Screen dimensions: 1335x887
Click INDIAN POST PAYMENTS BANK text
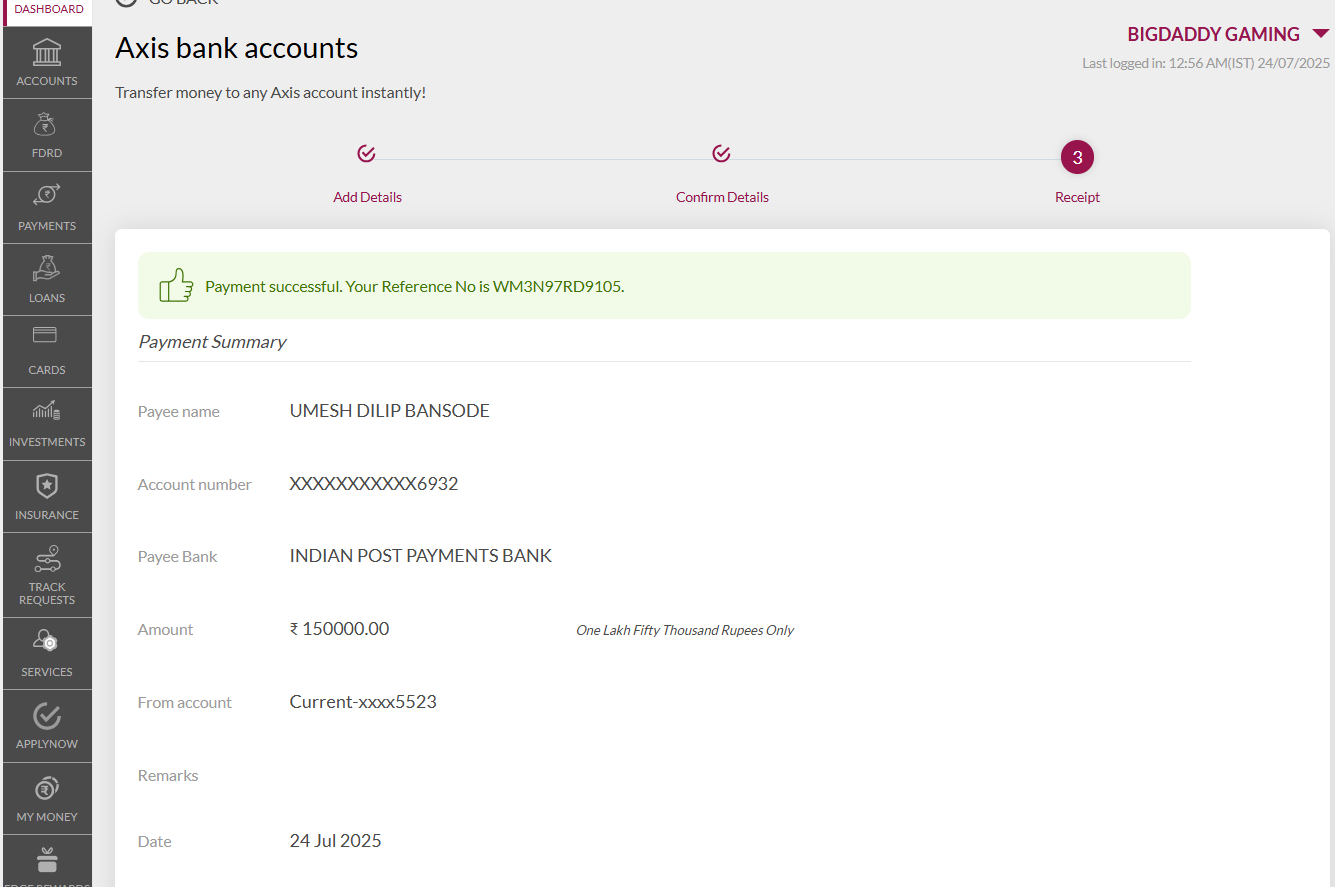click(420, 556)
